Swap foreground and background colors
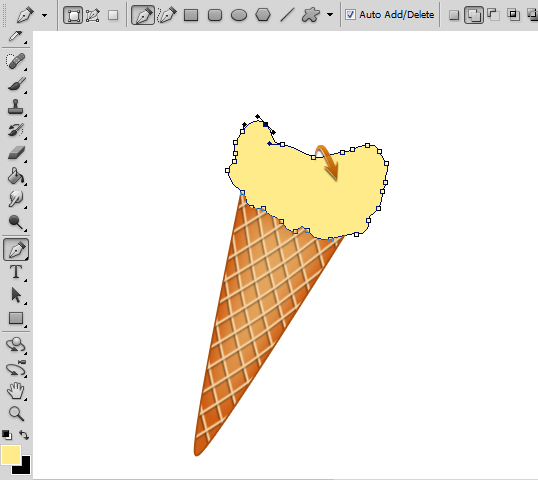 (x=24, y=435)
